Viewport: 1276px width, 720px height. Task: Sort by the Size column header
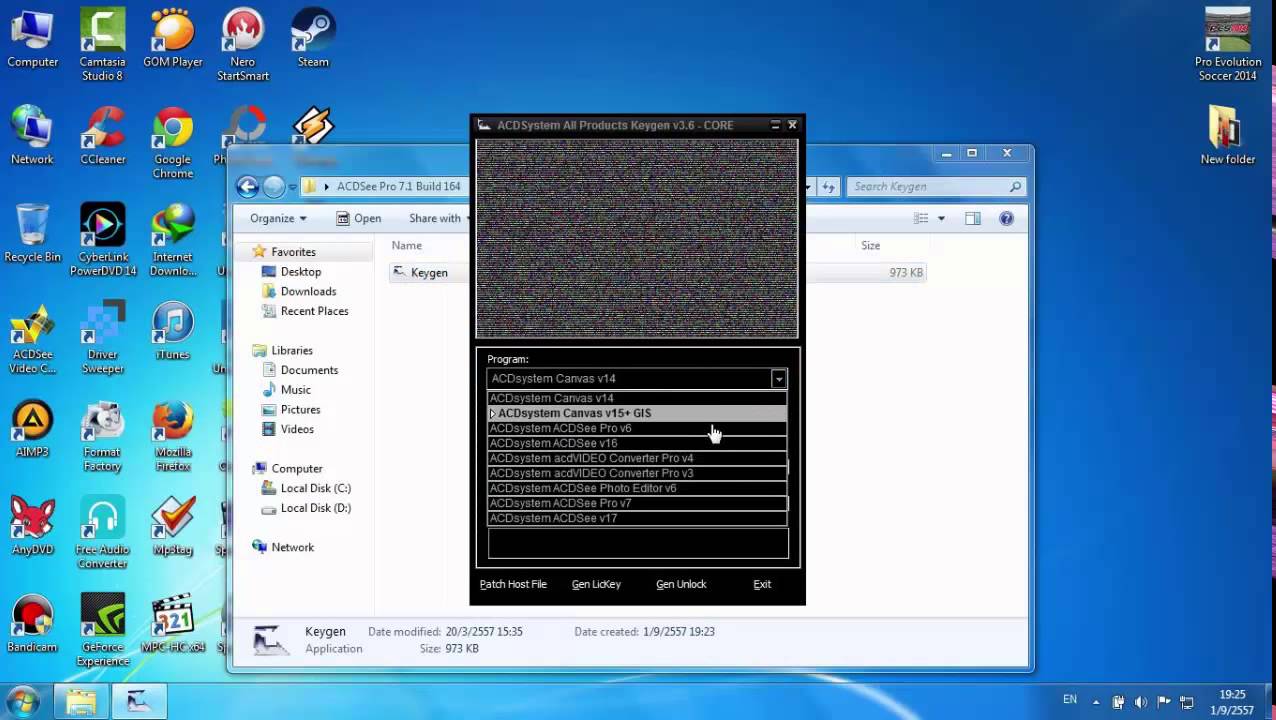tap(871, 245)
